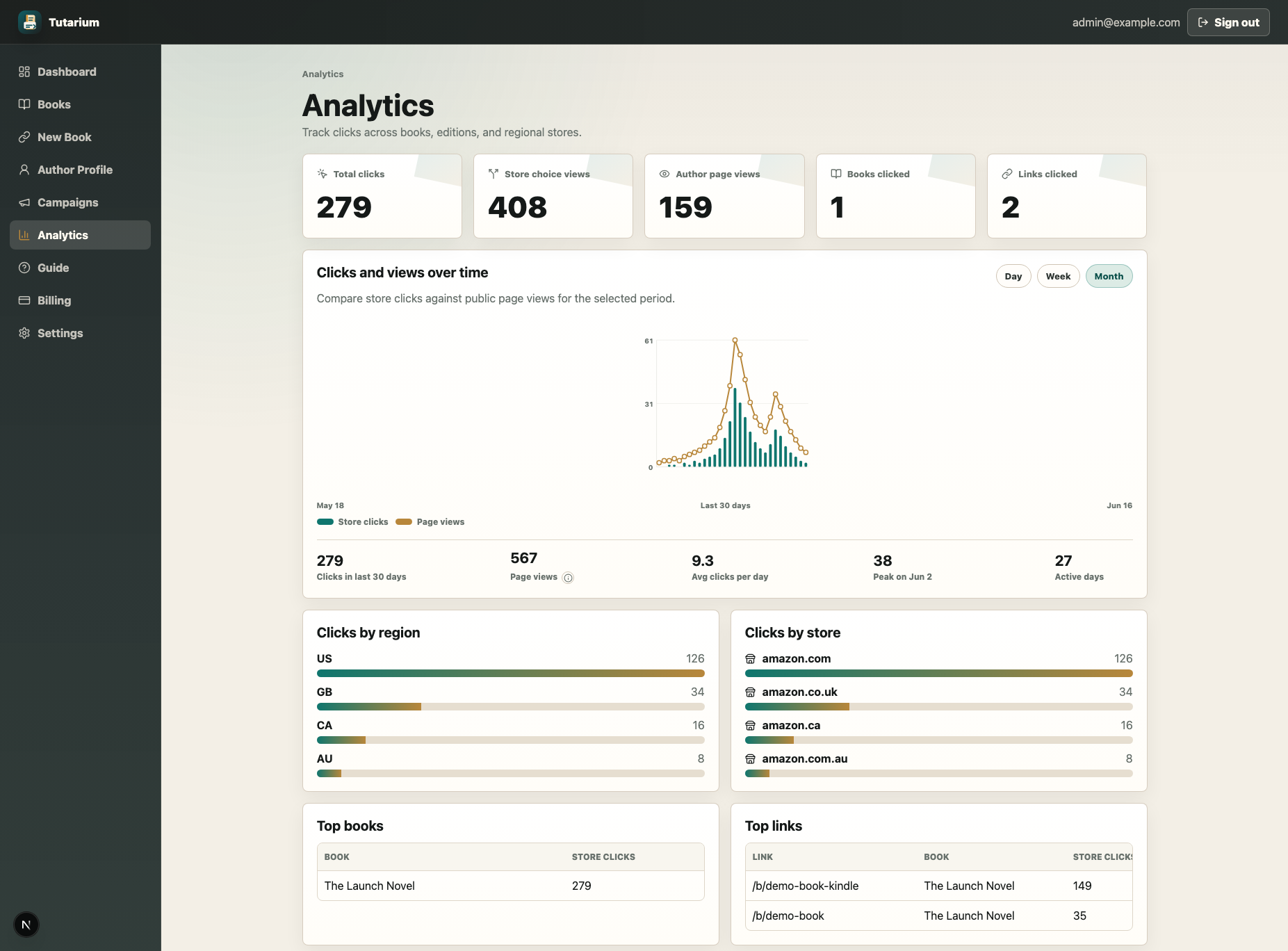The image size is (1288, 951).
Task: Click the /b/demo-book-kindle link cell
Action: tap(805, 886)
